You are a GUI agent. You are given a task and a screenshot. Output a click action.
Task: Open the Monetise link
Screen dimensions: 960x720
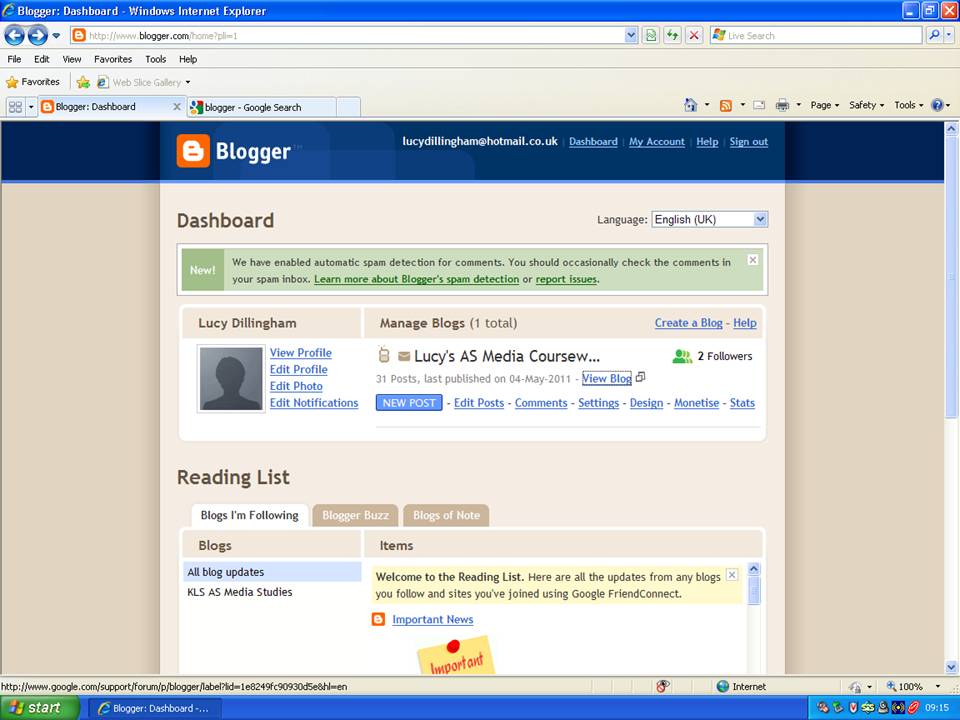click(696, 403)
